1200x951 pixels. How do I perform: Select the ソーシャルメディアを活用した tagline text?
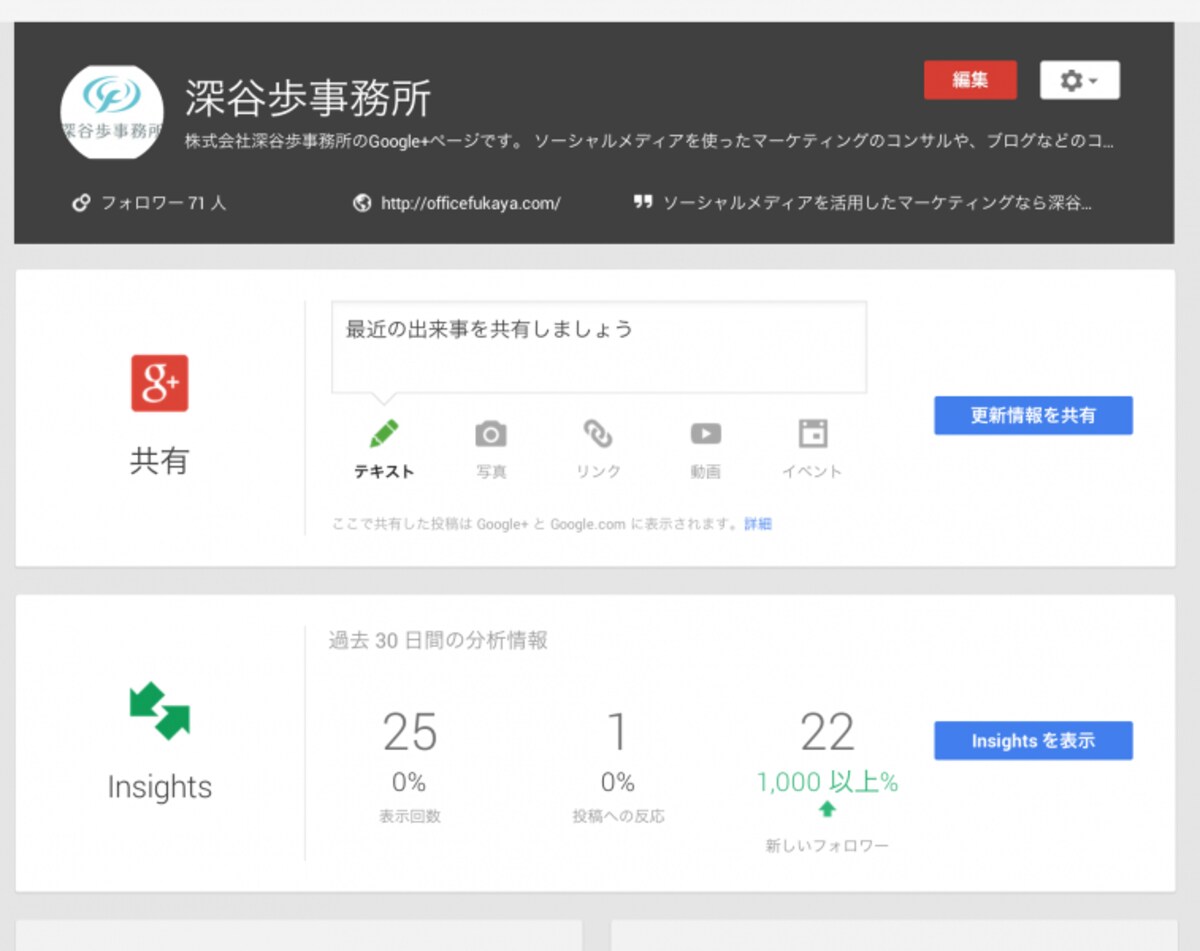(877, 203)
